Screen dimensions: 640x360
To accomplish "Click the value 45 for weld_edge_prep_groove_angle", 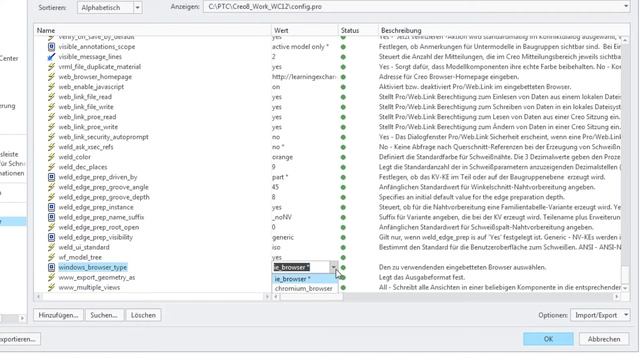I will tap(276, 187).
